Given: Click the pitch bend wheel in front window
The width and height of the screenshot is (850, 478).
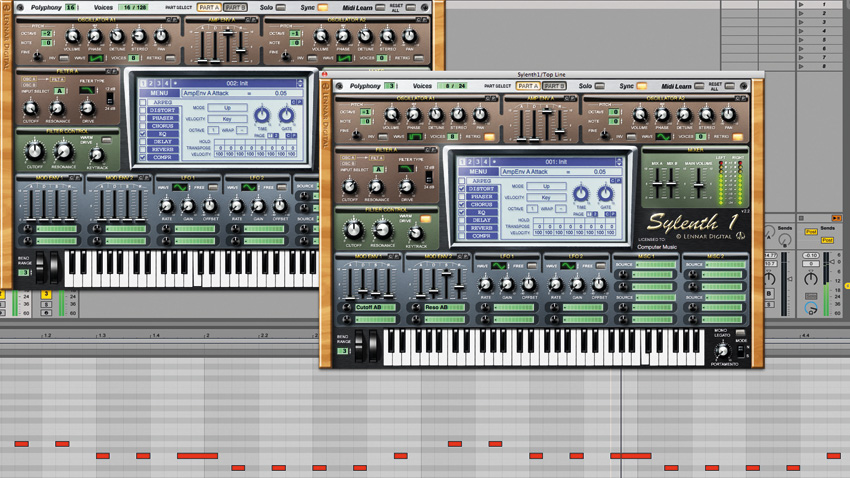Looking at the screenshot, I should [x=359, y=345].
